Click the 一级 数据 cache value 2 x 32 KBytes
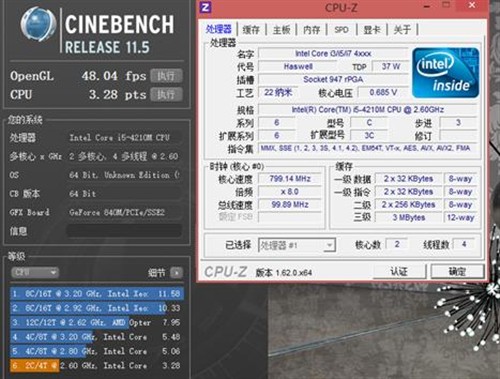 tap(408, 179)
